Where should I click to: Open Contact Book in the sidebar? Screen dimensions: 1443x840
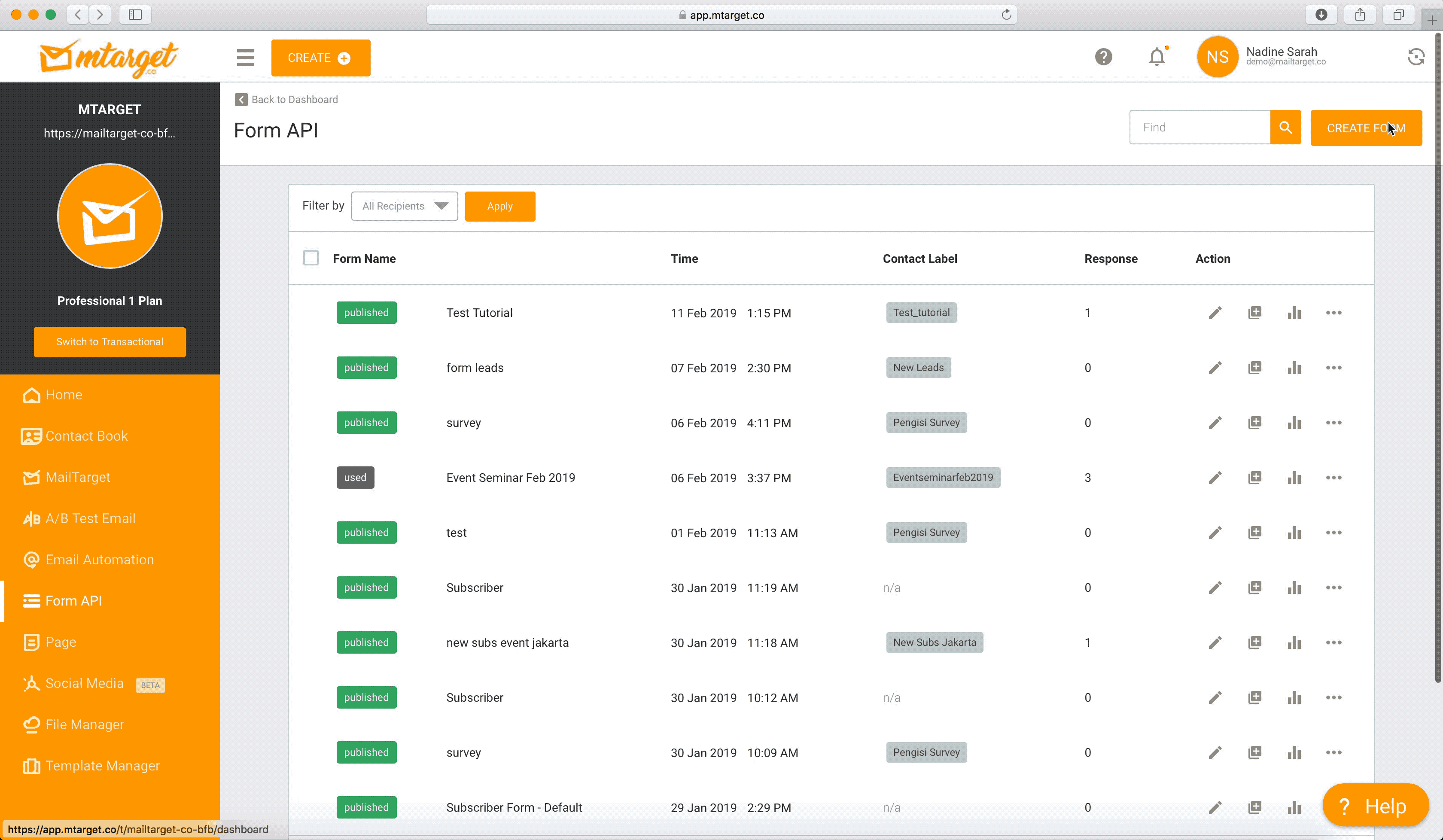point(86,436)
